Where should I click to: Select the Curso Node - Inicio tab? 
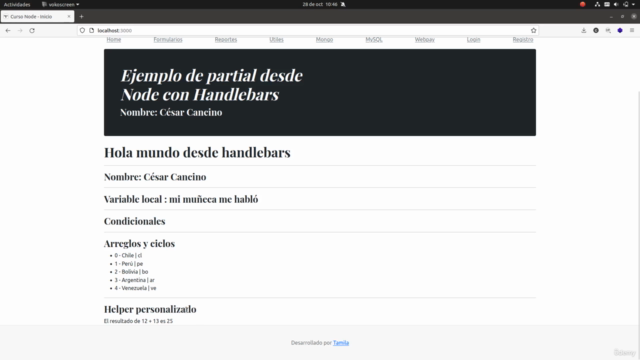(x=37, y=17)
